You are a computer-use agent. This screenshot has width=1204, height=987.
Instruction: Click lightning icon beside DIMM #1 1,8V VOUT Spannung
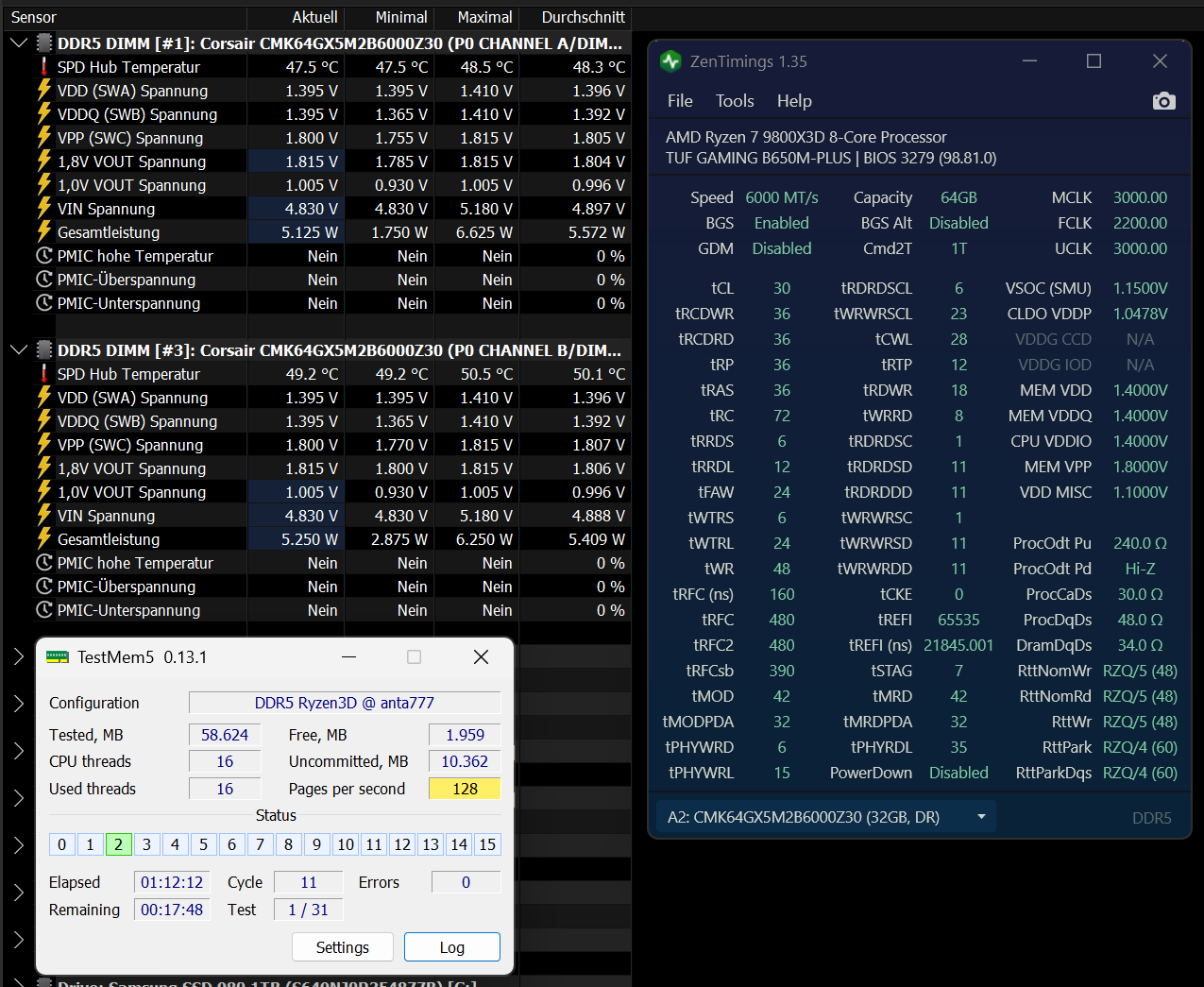tap(43, 162)
